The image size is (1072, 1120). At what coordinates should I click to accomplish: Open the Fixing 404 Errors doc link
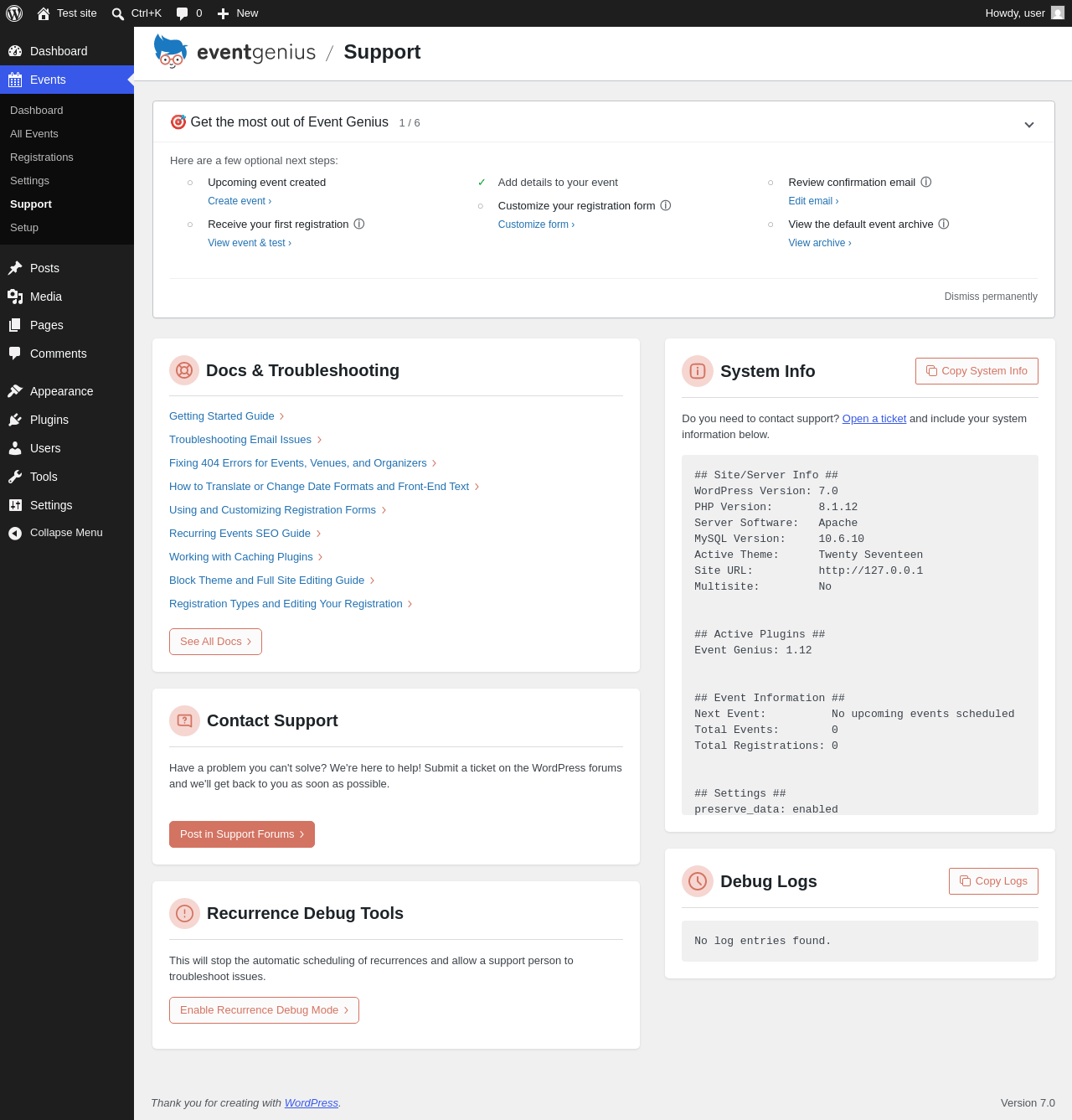point(303,463)
